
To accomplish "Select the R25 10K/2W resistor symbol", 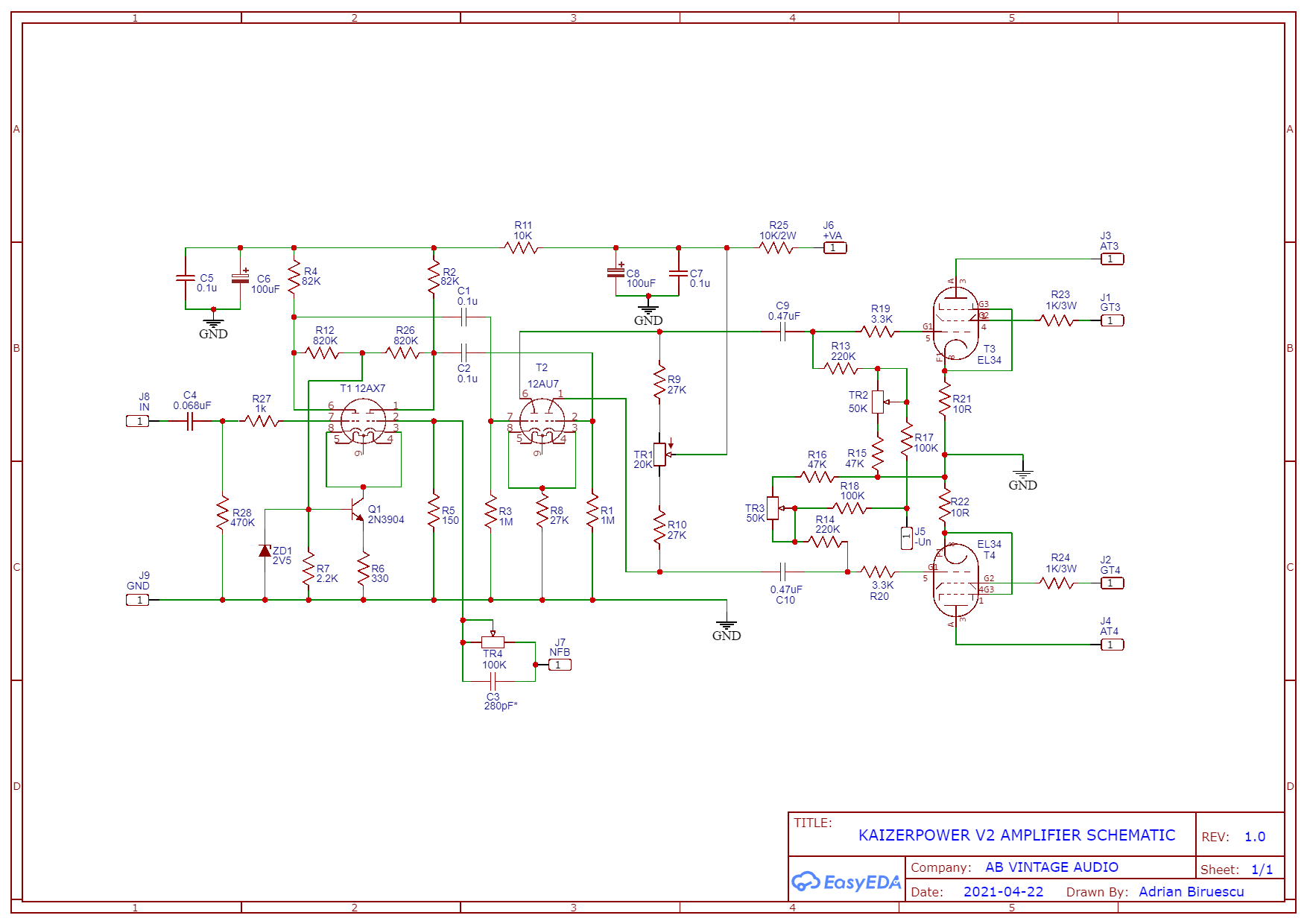I will coord(776,248).
